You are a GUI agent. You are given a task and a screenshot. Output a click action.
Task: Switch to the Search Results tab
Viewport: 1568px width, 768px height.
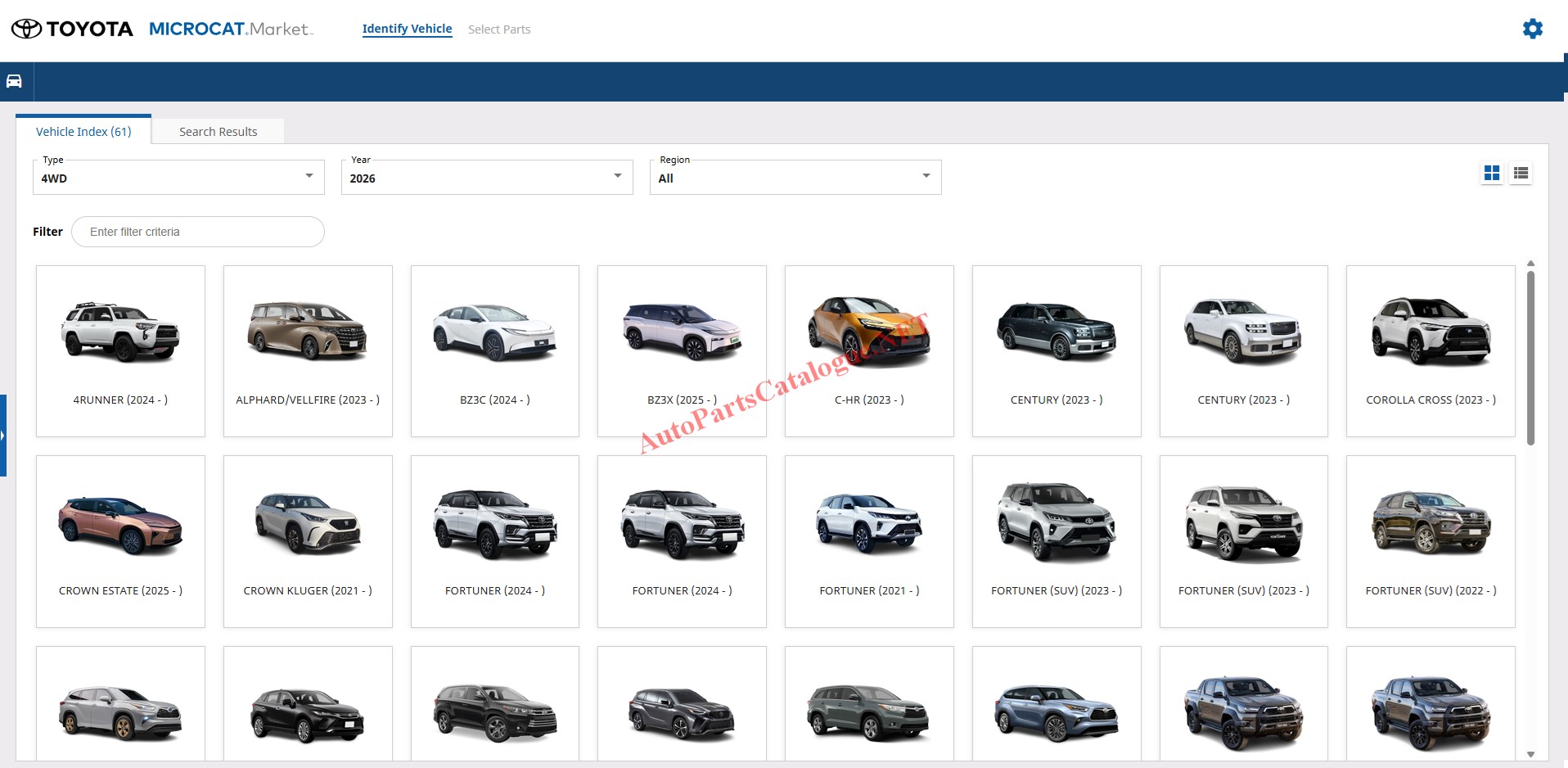coord(218,132)
